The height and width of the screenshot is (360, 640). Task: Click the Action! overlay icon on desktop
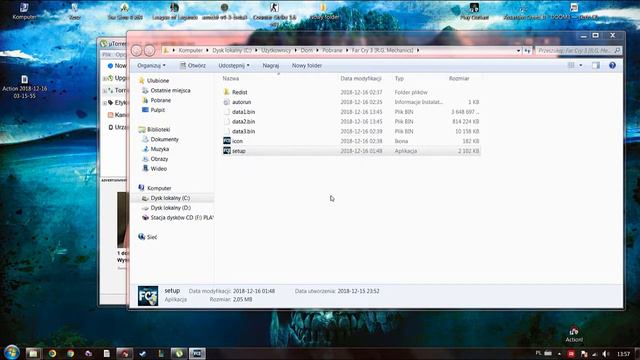[x=574, y=335]
